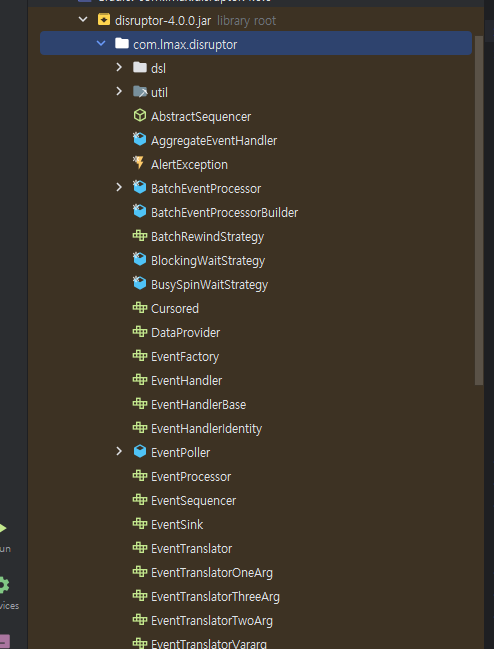Screen dimensions: 494x649
Task: Expand the util package folder
Action: 119,91
